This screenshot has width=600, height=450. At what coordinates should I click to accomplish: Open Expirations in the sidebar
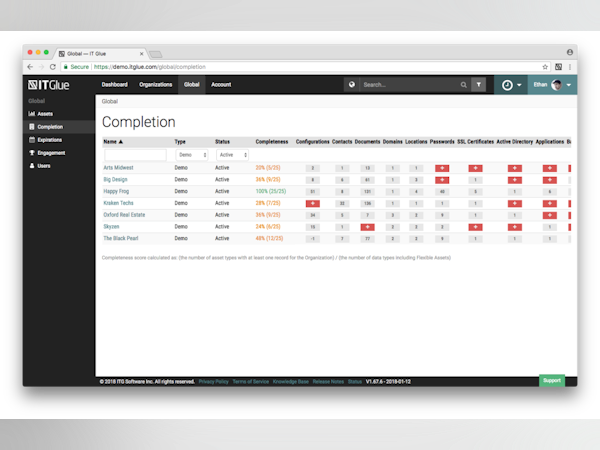[x=49, y=140]
